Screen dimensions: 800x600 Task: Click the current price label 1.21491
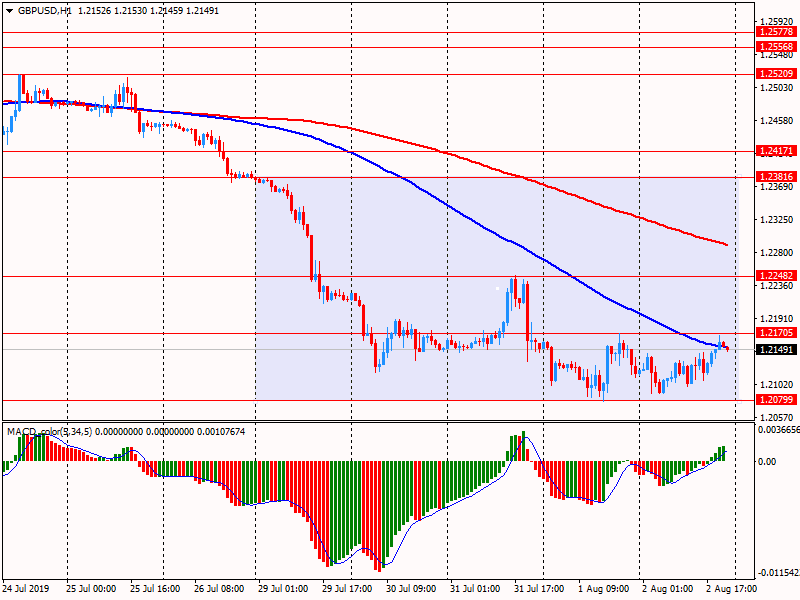(x=776, y=350)
